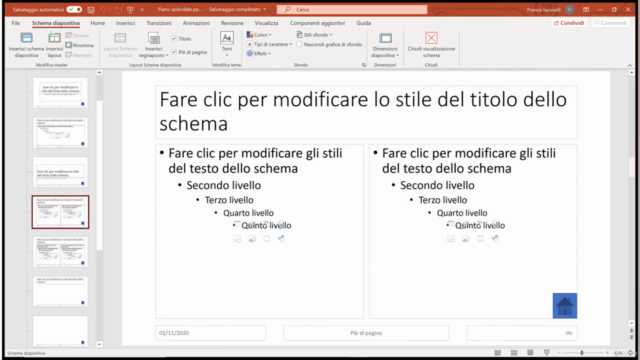Toggle the Titolo checkbox
640x360 pixels.
[x=174, y=39]
